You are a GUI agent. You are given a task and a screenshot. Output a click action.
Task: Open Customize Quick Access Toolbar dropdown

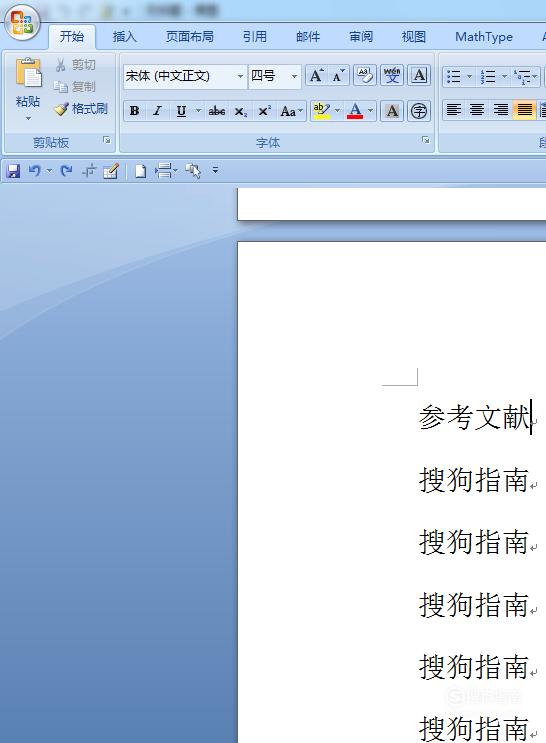pyautogui.click(x=215, y=170)
